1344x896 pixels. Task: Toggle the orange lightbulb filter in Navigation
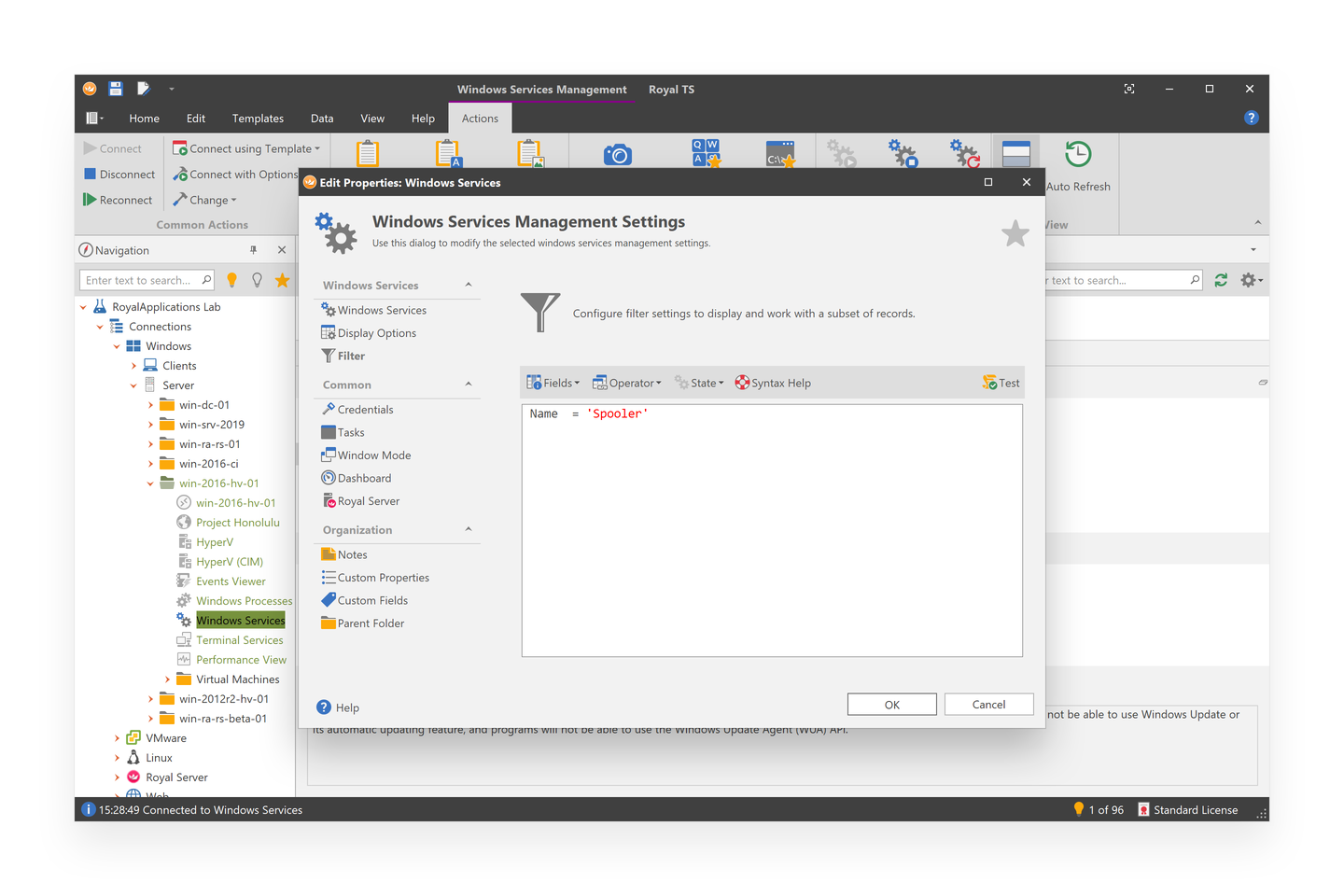click(x=232, y=280)
